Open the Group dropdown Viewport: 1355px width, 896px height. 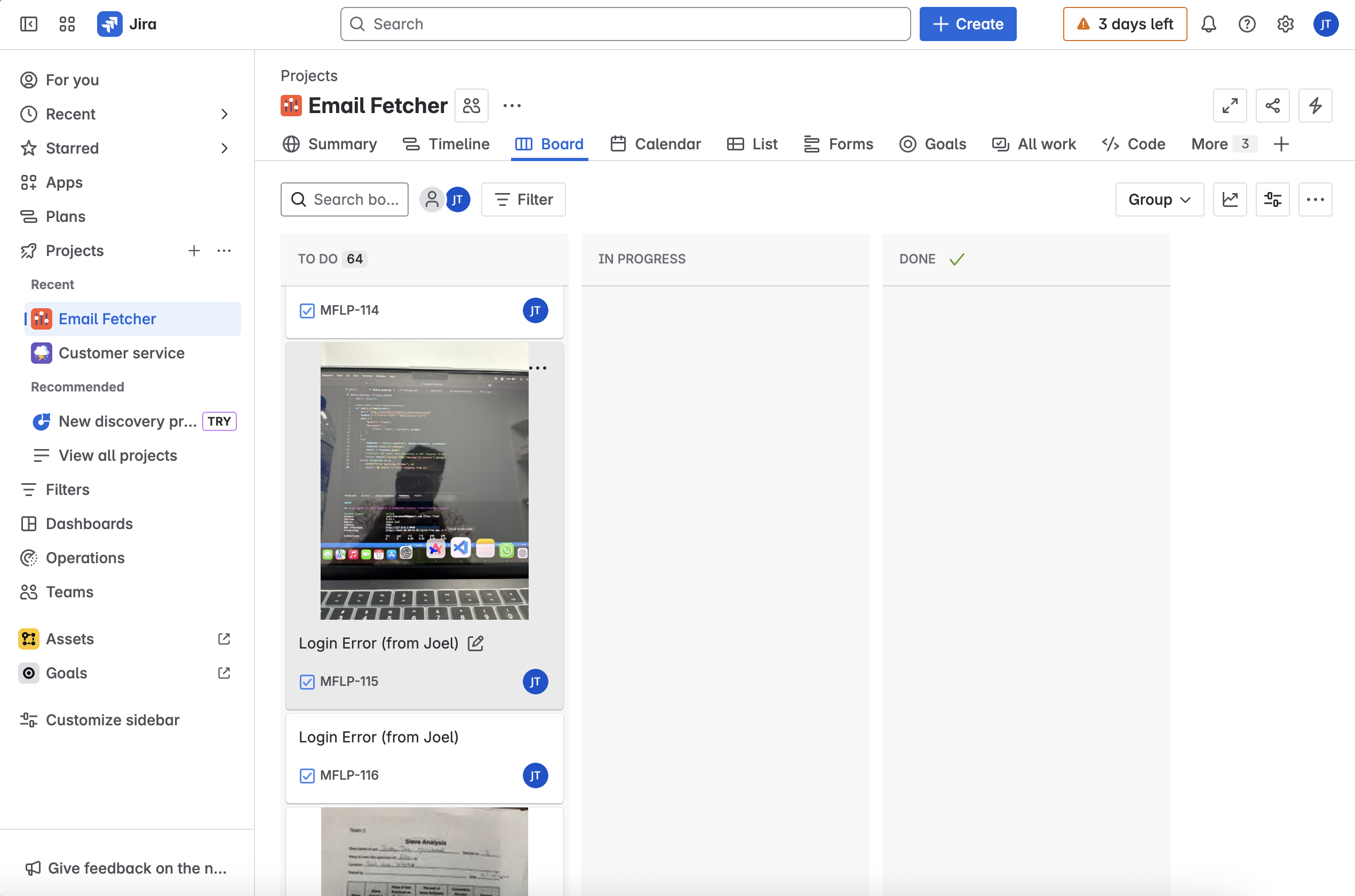pyautogui.click(x=1159, y=199)
